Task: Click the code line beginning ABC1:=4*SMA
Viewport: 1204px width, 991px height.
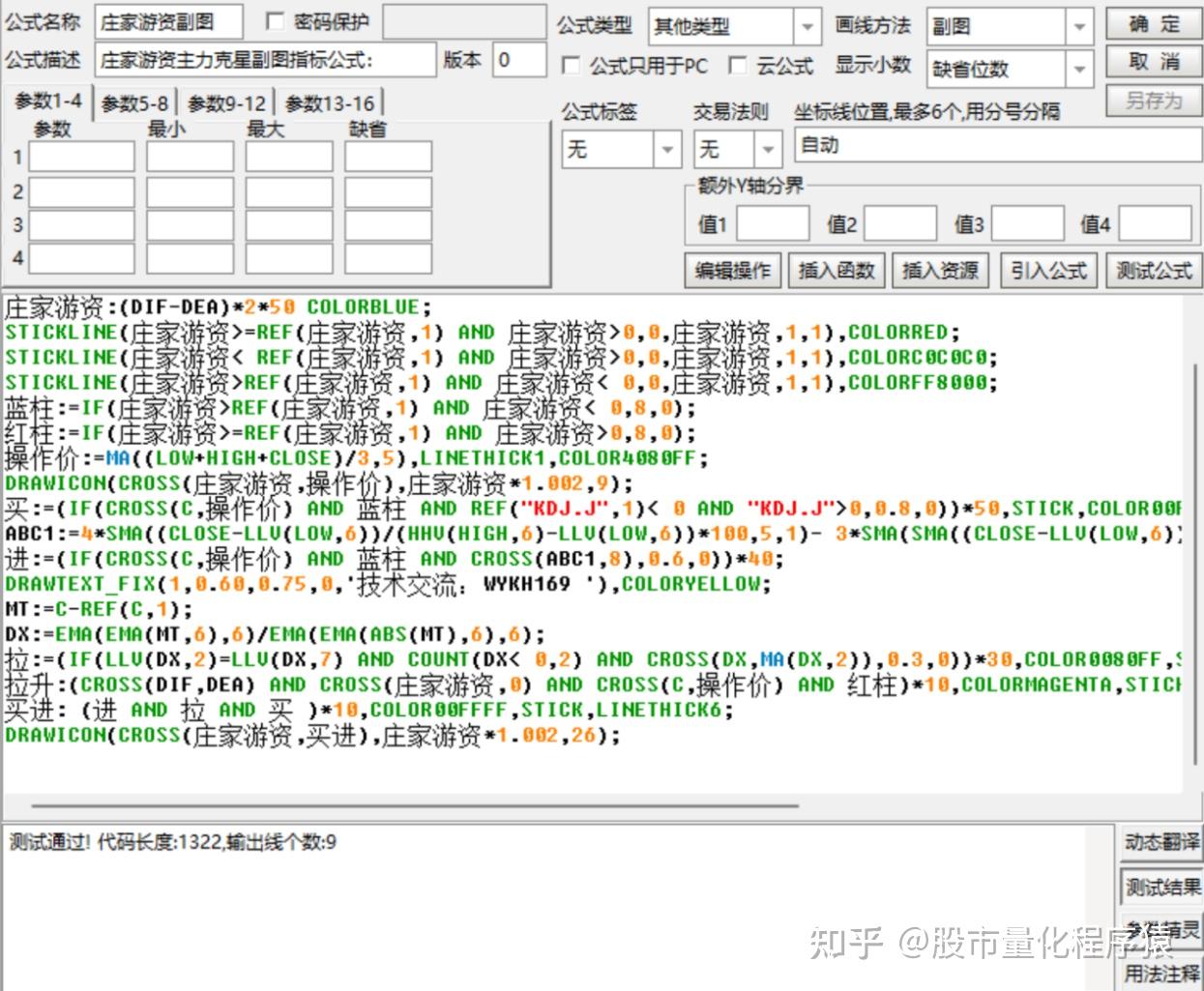Action: [594, 534]
